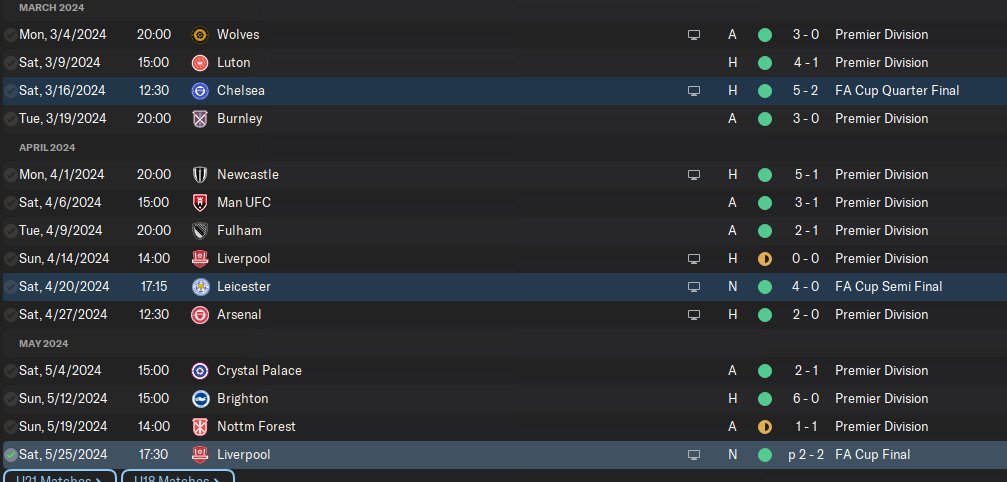Click the Leicester club badge
Image resolution: width=1007 pixels, height=482 pixels.
click(x=199, y=287)
